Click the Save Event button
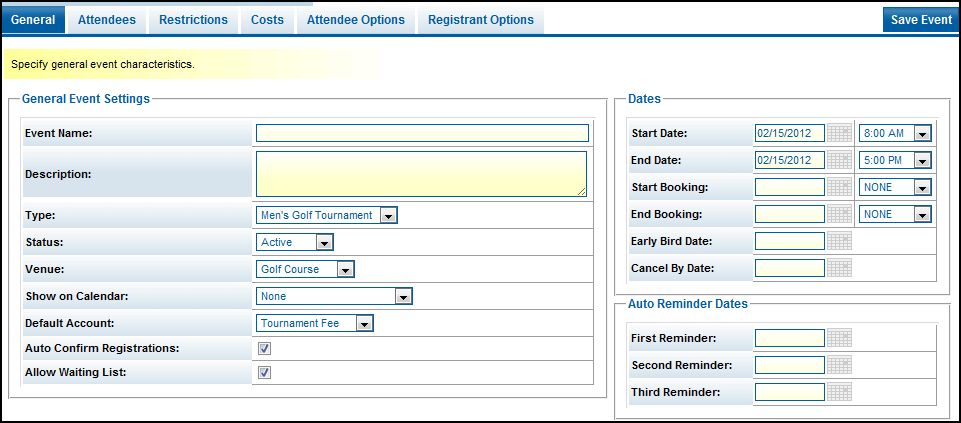 pyautogui.click(x=921, y=20)
